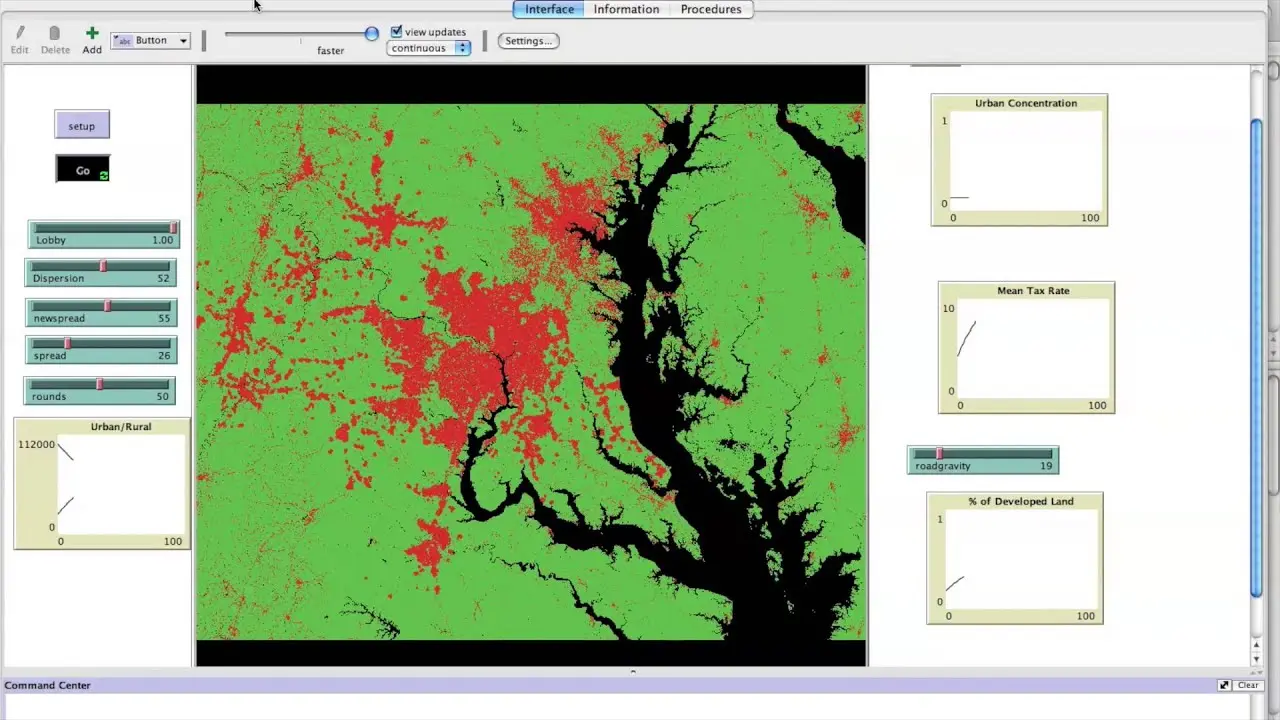Click the scrollbar down arrow
The image size is (1280, 720).
pos(1256,660)
